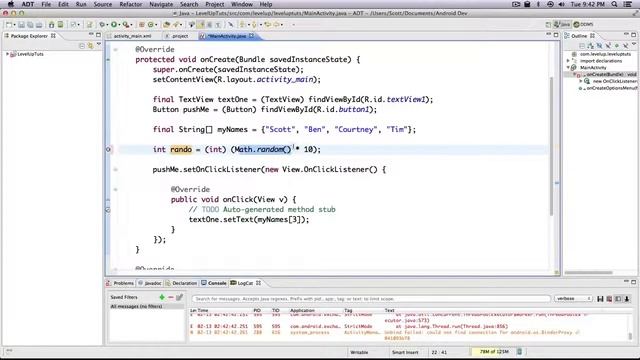The width and height of the screenshot is (640, 360).
Task: Open the Window menu
Action: 242,4
